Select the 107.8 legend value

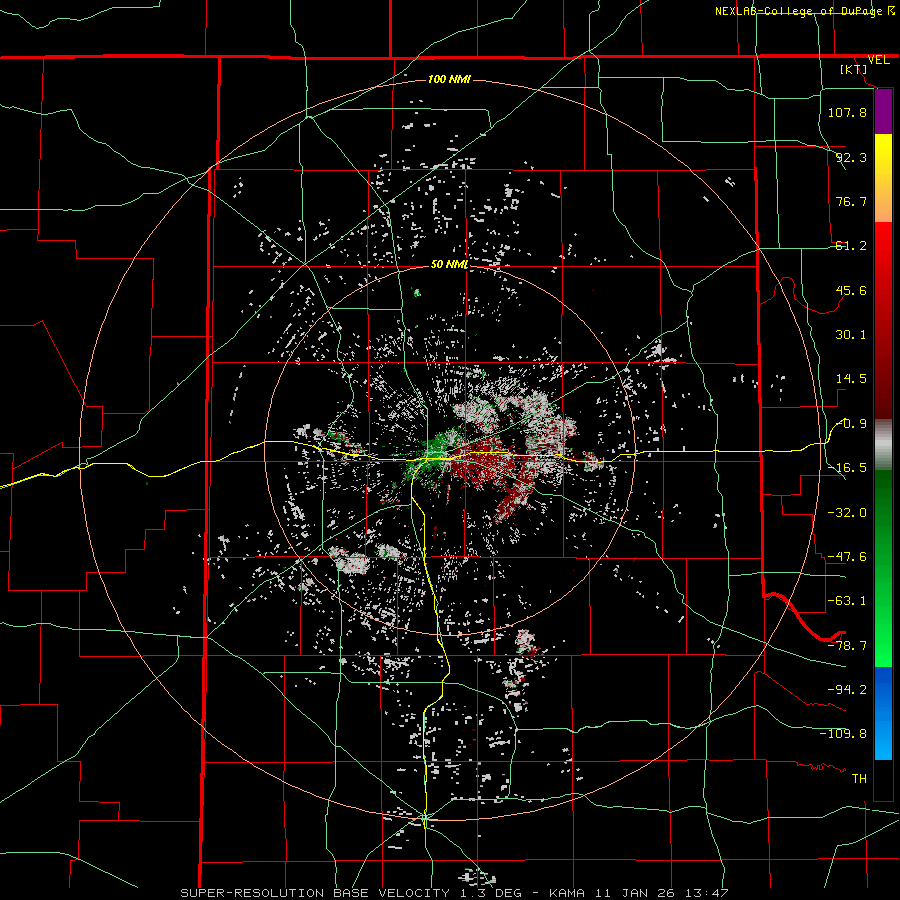pos(847,112)
